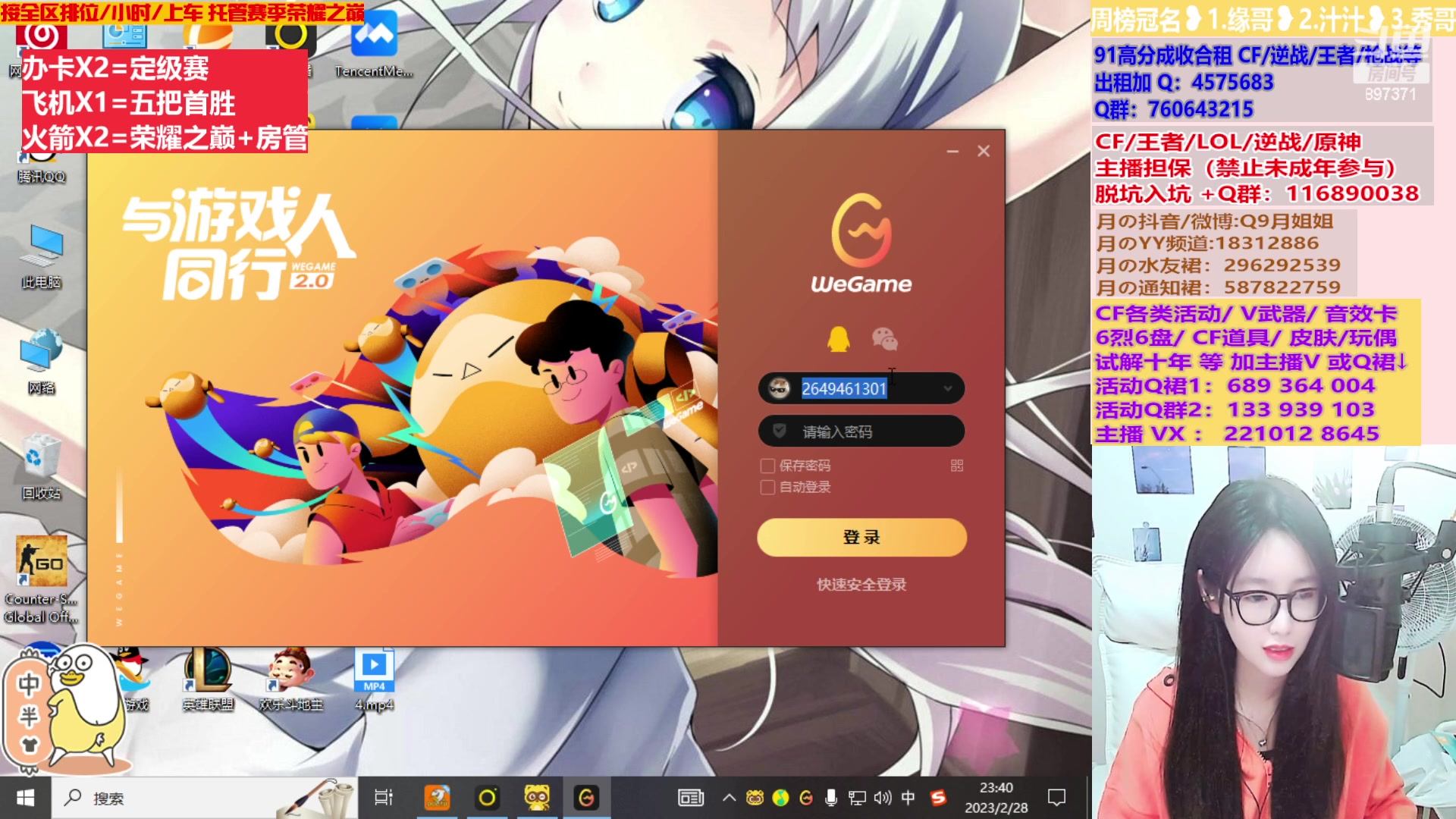Enable the 保存密码 checkbox
The height and width of the screenshot is (819, 1456).
[767, 466]
